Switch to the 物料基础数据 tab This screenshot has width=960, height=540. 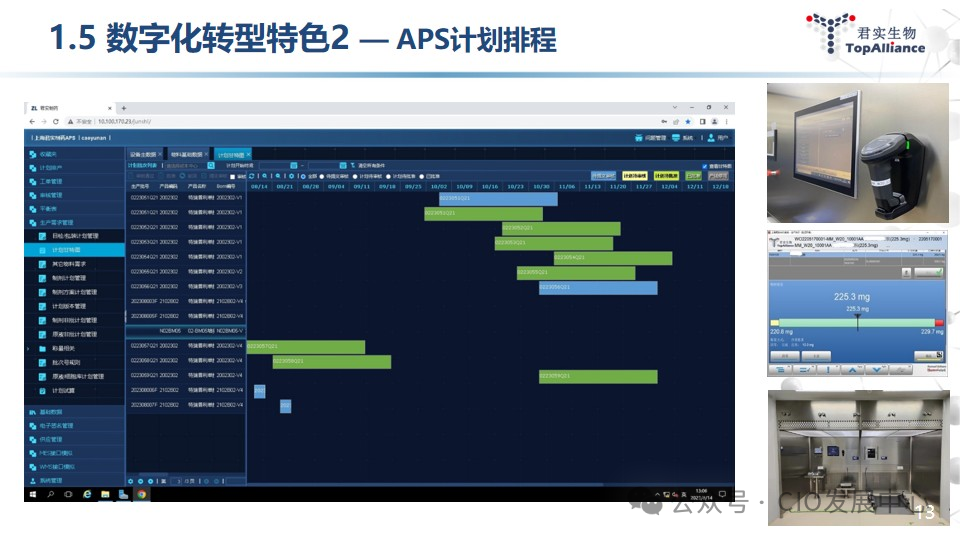187,154
